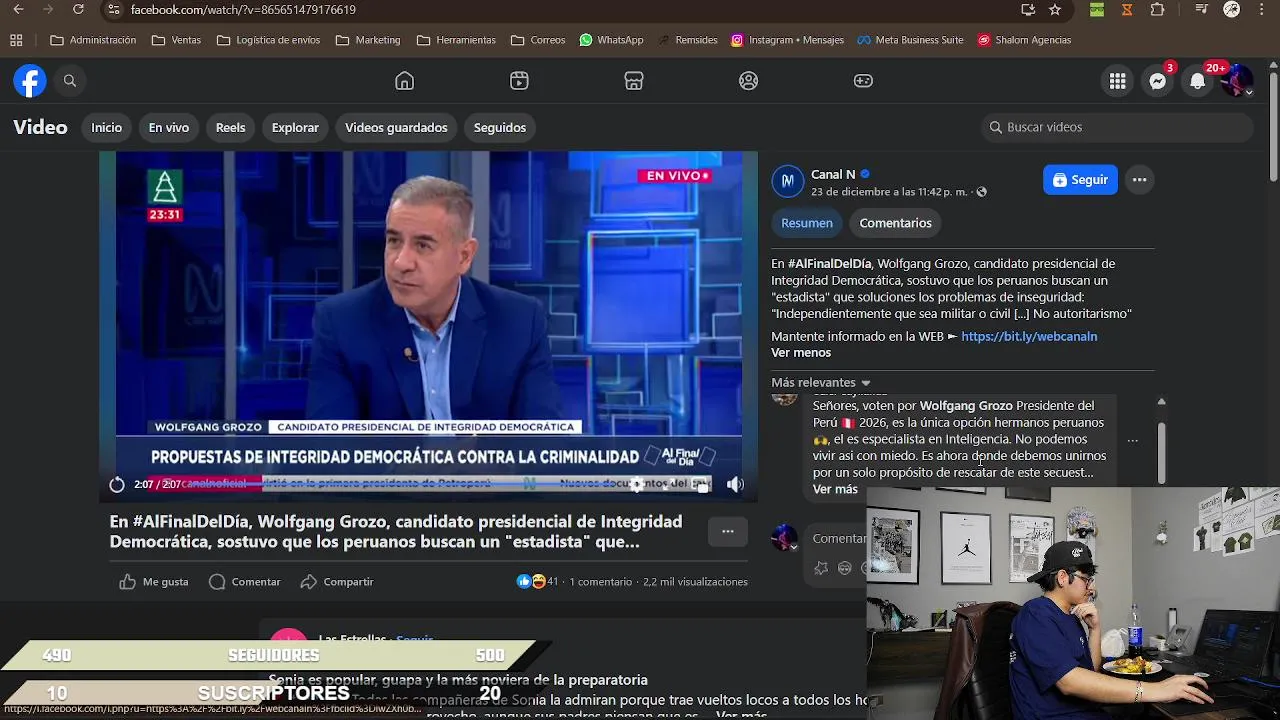Open Canal N page name link
1280x720 pixels.
(833, 174)
